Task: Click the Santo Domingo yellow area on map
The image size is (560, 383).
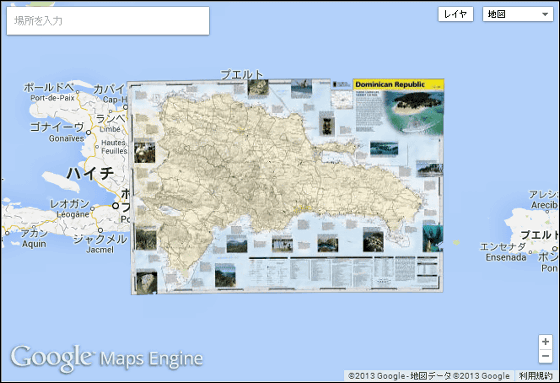Action: (x=302, y=208)
